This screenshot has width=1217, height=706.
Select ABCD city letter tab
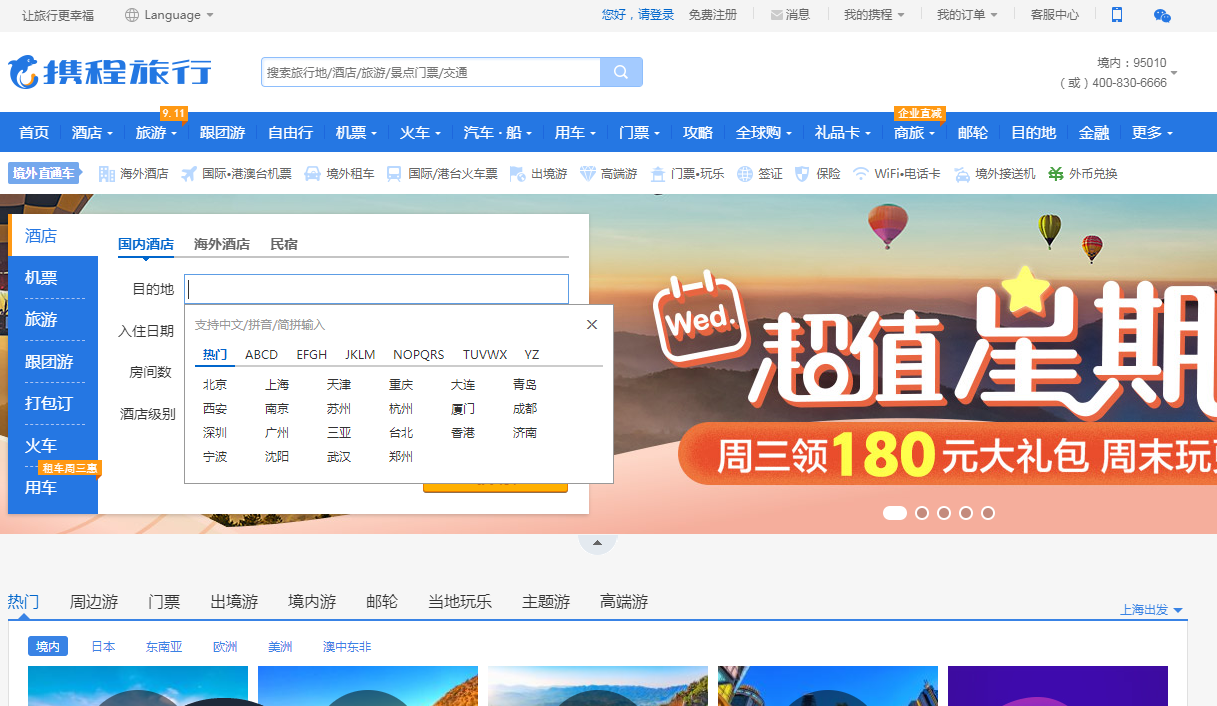click(262, 355)
